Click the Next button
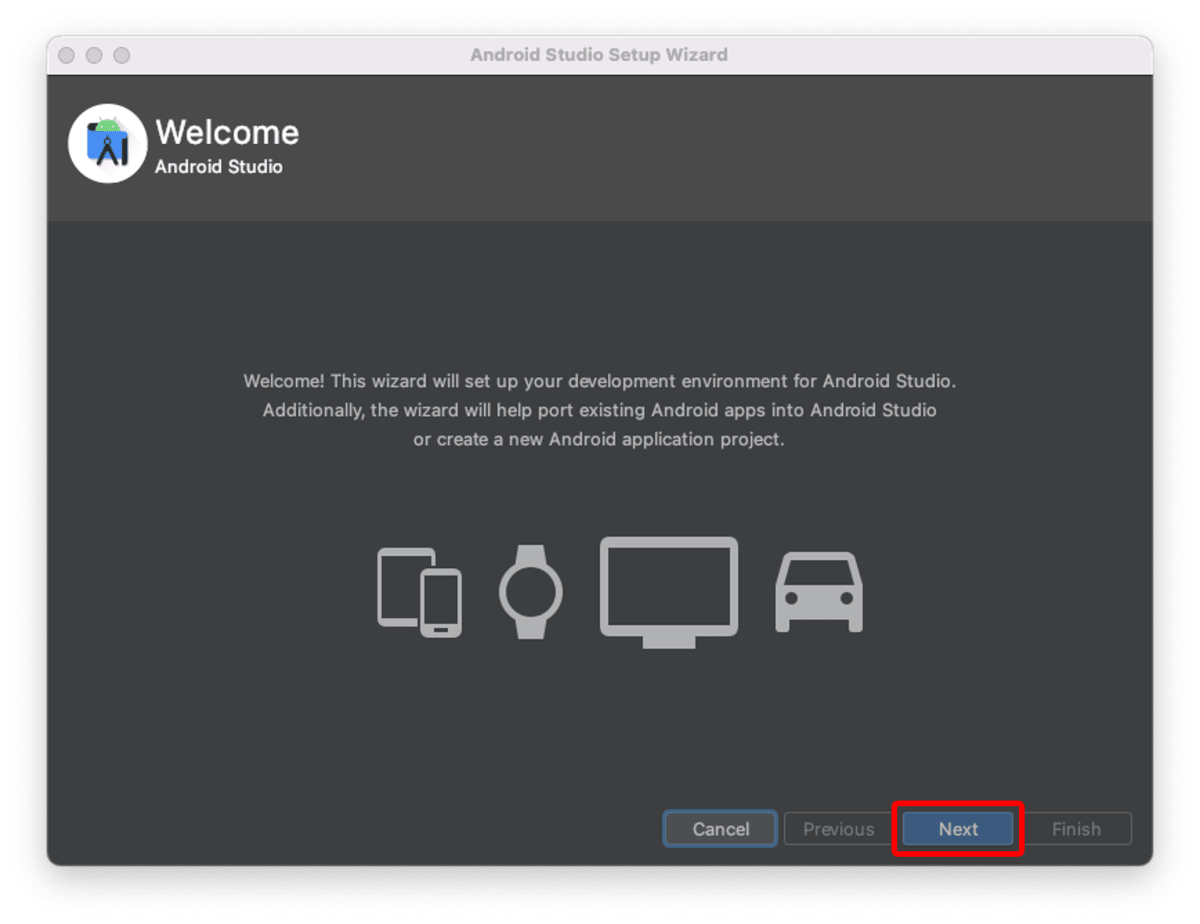 (958, 829)
